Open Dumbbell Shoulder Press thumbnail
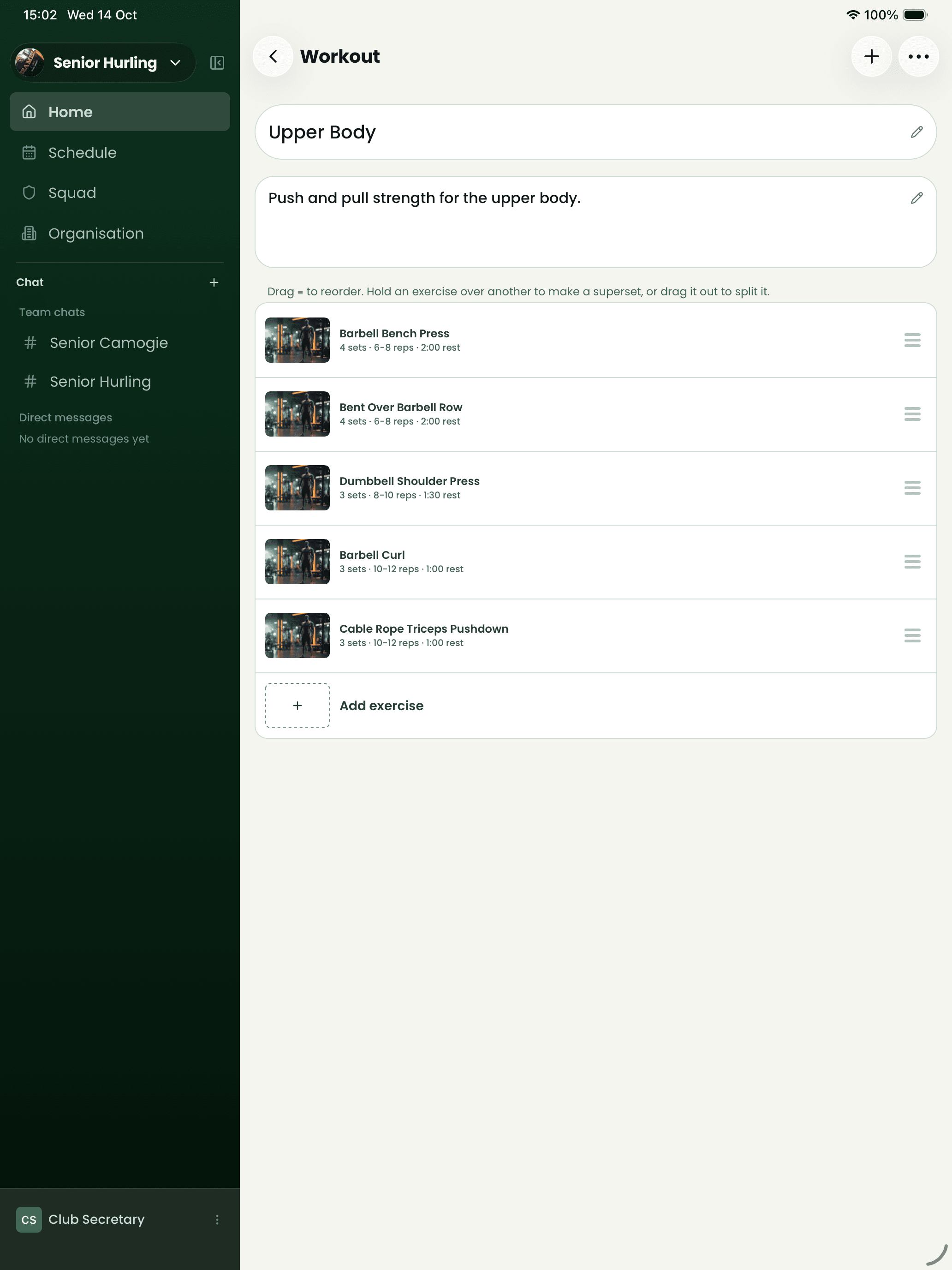Viewport: 952px width, 1270px height. pos(297,488)
